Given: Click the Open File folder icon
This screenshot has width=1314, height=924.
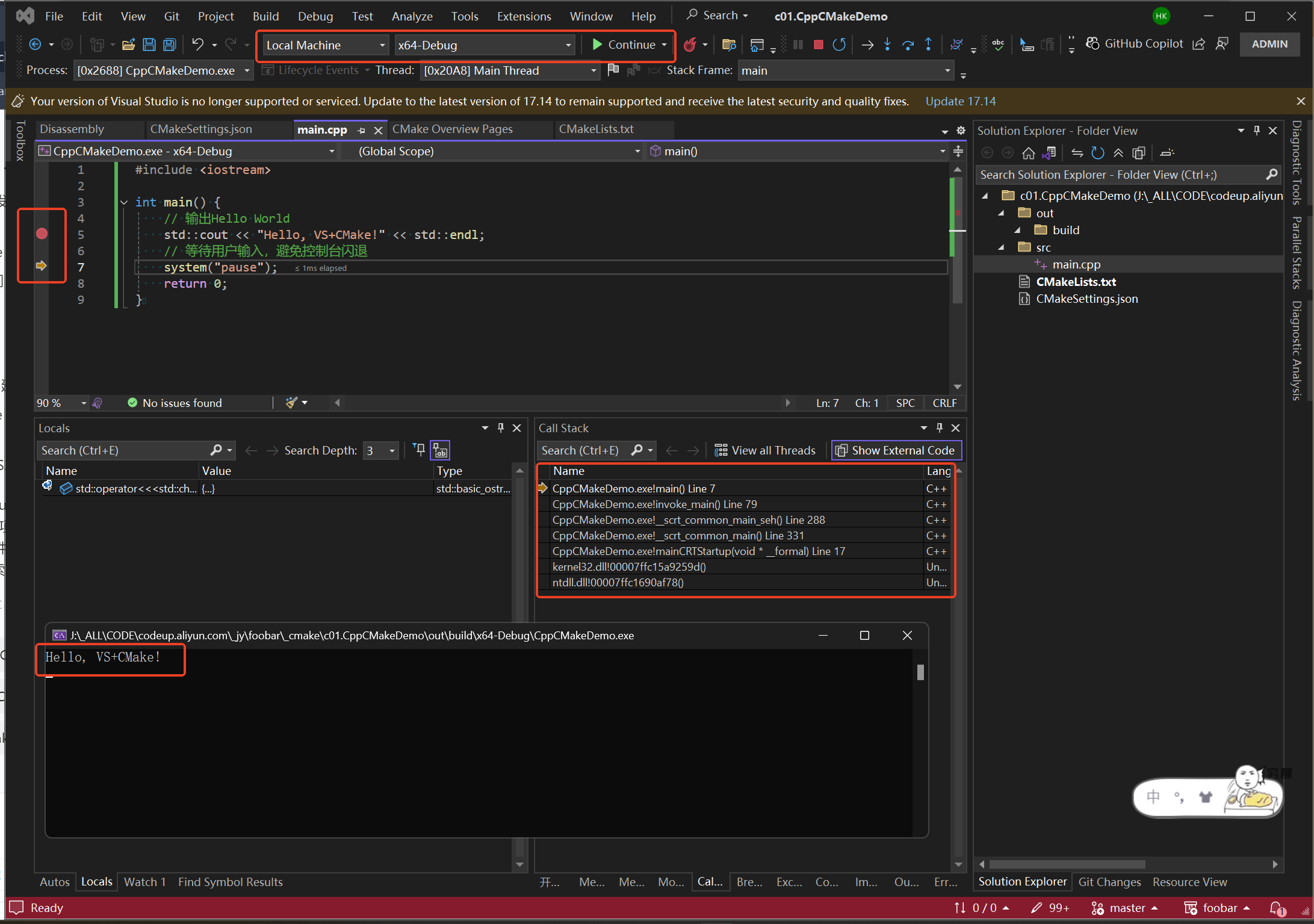Looking at the screenshot, I should pos(128,45).
